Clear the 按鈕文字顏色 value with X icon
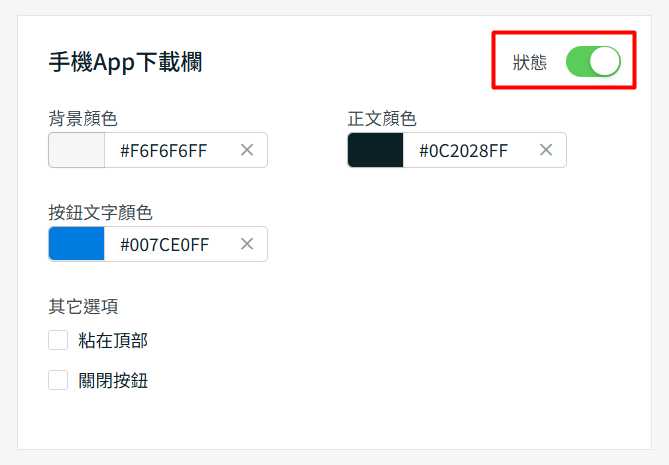669x465 pixels. 247,245
